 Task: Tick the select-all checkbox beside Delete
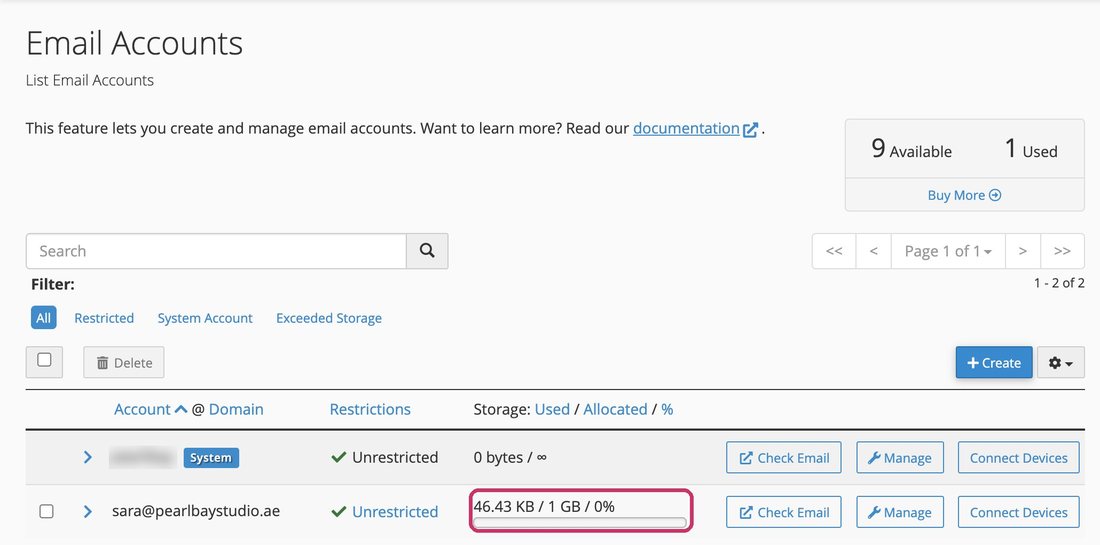point(44,361)
